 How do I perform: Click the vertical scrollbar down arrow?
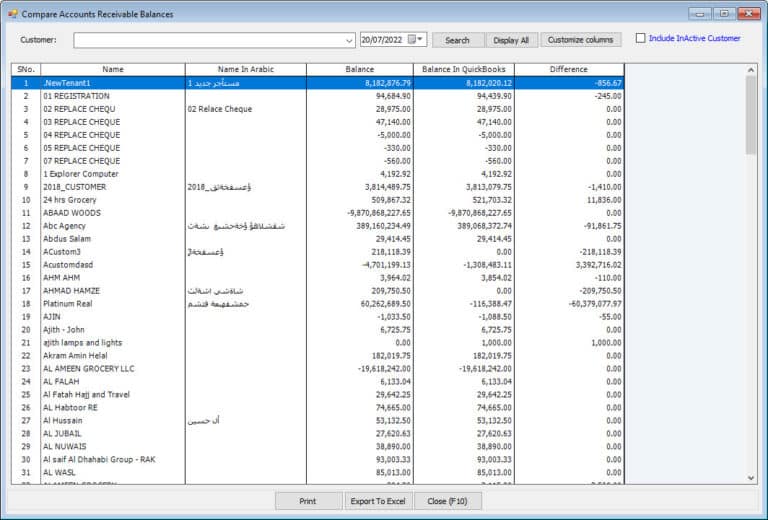pyautogui.click(x=750, y=478)
